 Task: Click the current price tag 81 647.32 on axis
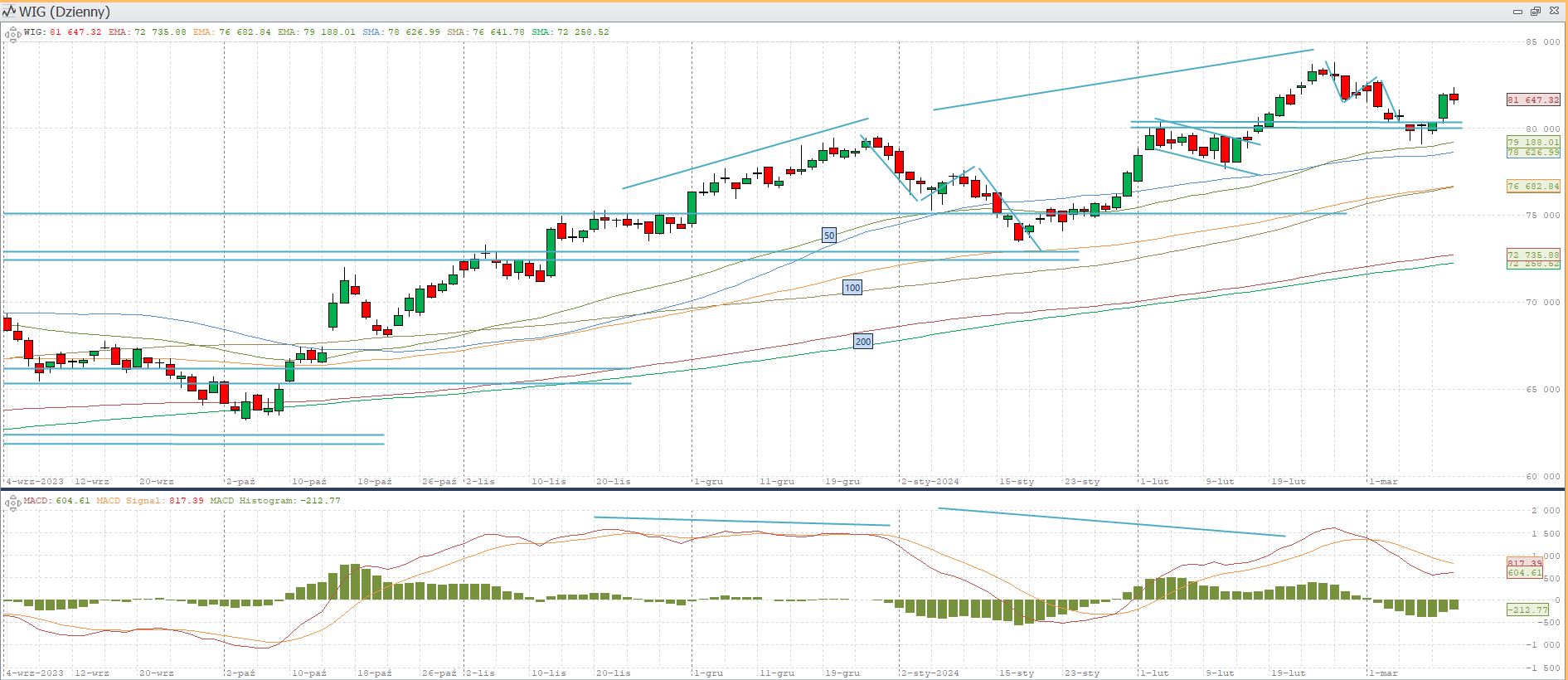pyautogui.click(x=1532, y=100)
